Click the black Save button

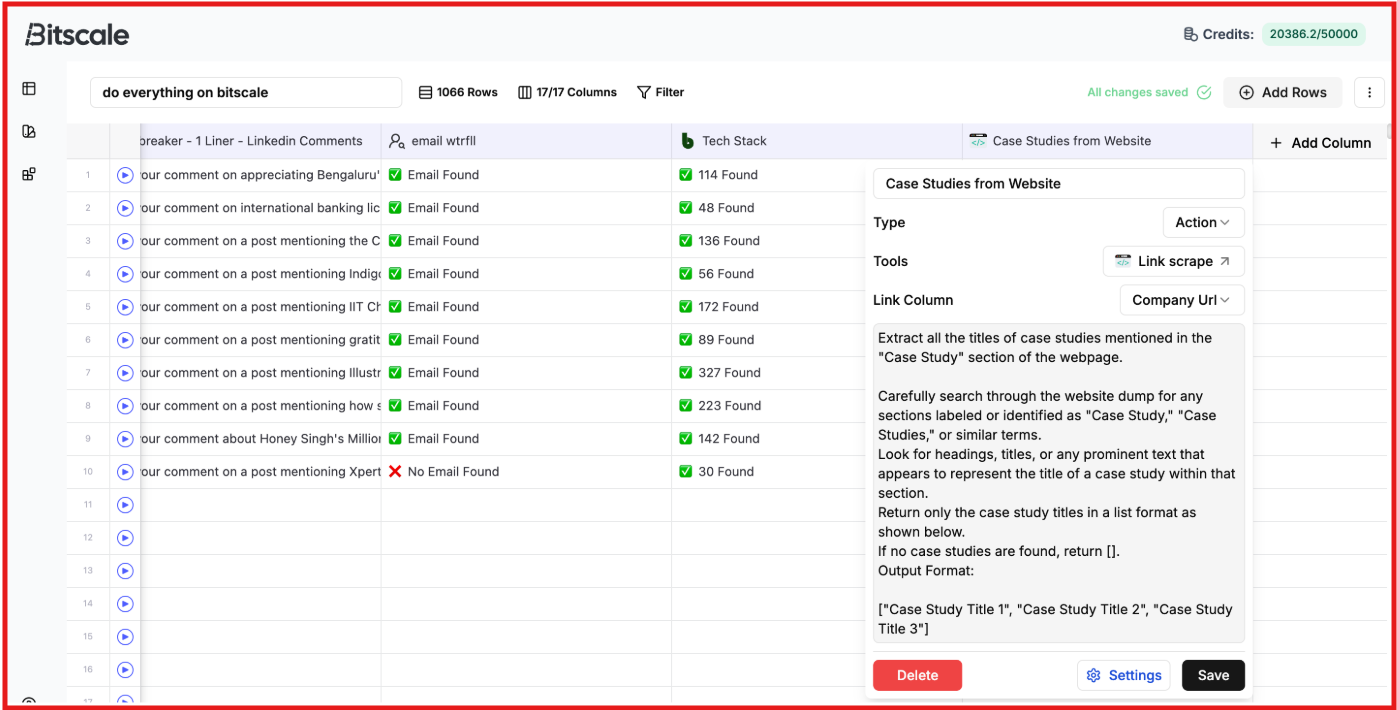click(x=1213, y=675)
